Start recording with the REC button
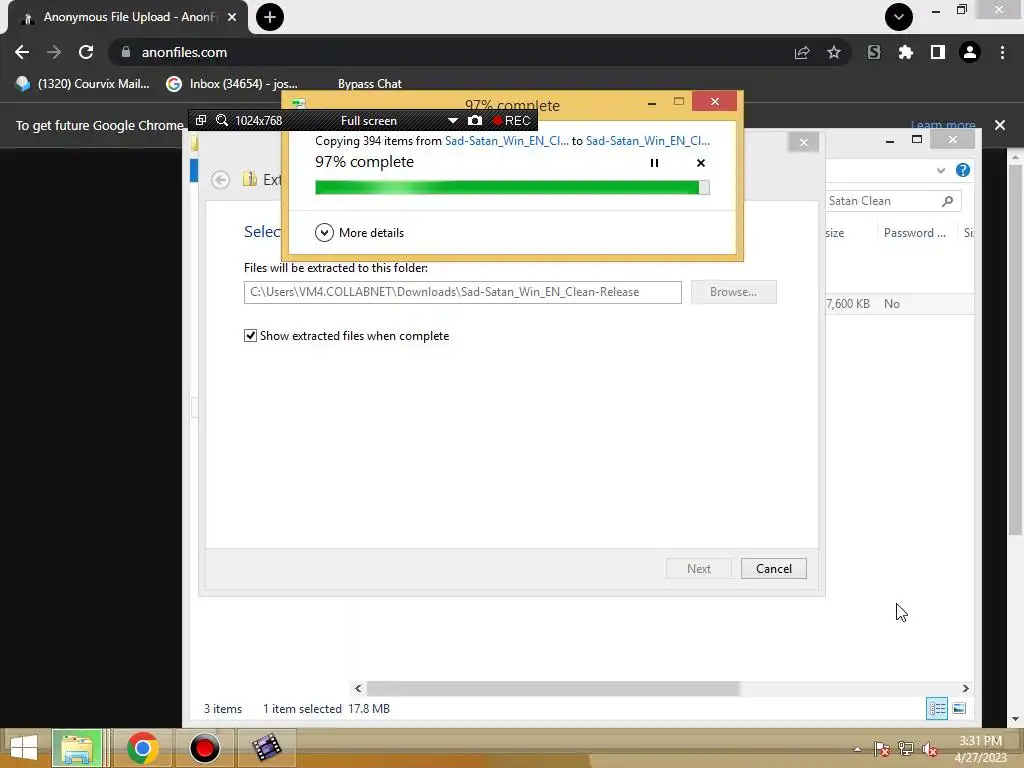Image resolution: width=1024 pixels, height=768 pixels. (x=512, y=121)
